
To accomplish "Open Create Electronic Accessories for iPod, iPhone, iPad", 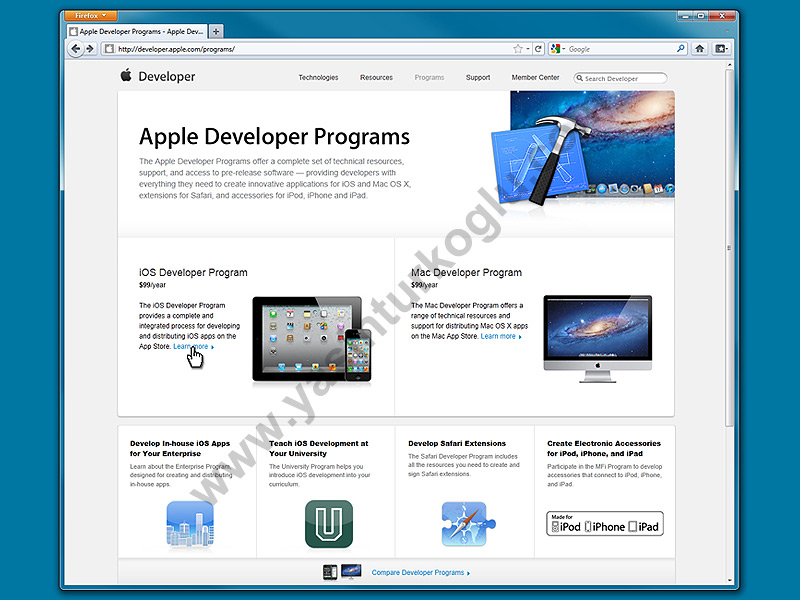I will (x=604, y=448).
